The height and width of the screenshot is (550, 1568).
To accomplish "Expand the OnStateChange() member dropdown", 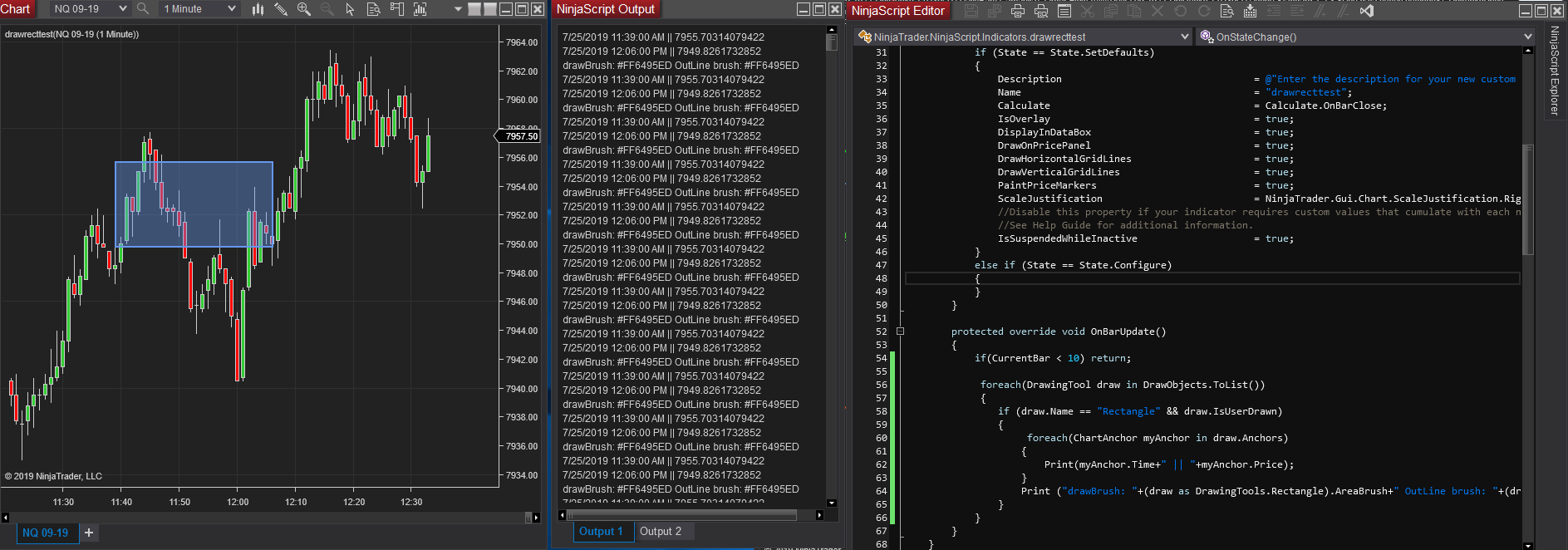I will point(1527,37).
